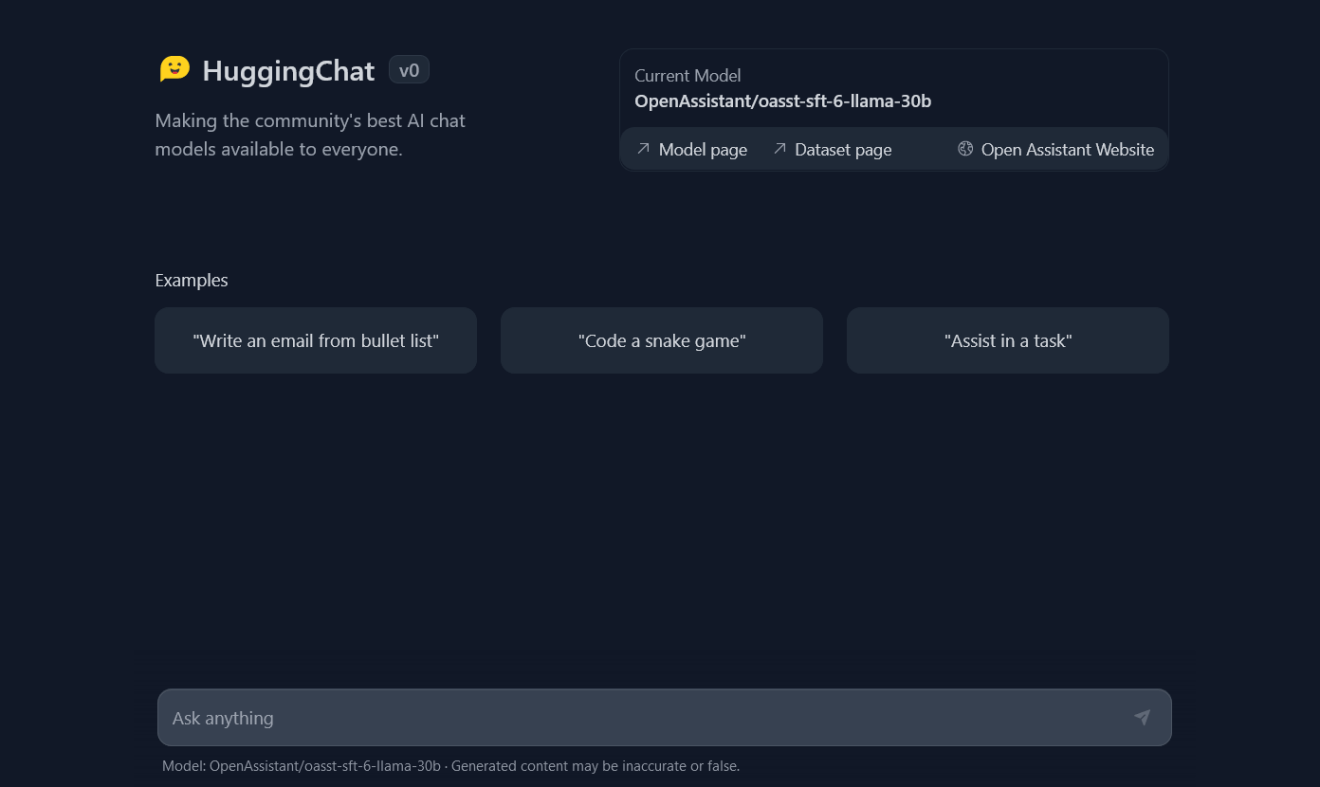
Task: Open the Model page link
Action: [x=702, y=150]
